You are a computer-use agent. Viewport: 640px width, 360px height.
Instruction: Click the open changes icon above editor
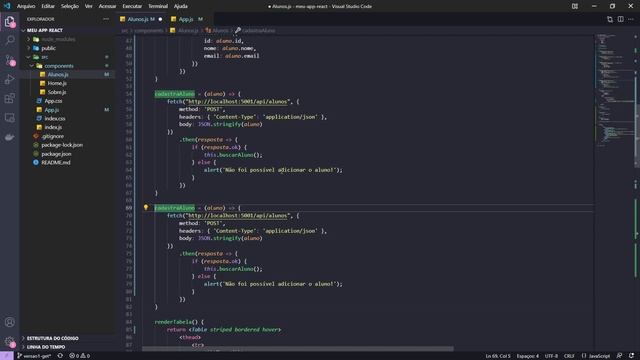(x=610, y=19)
